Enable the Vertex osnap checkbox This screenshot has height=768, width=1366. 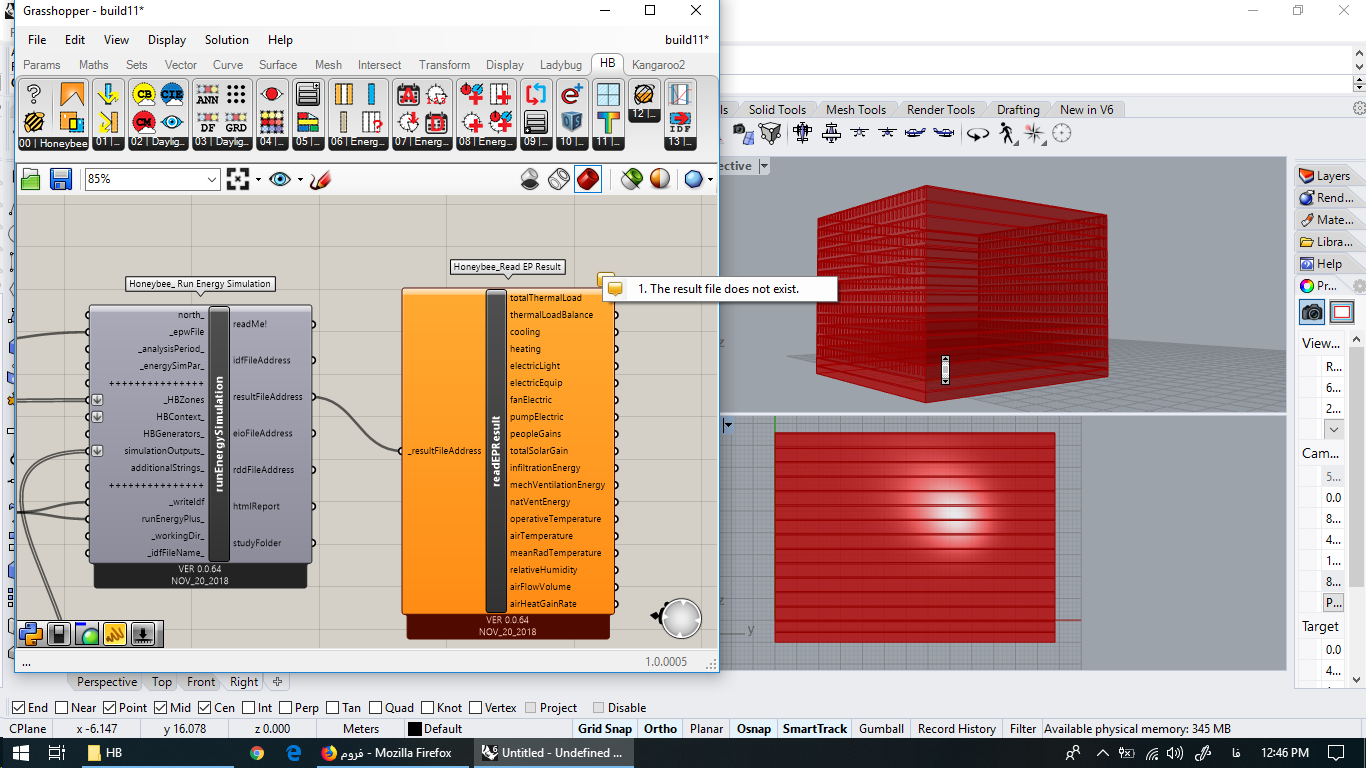476,708
